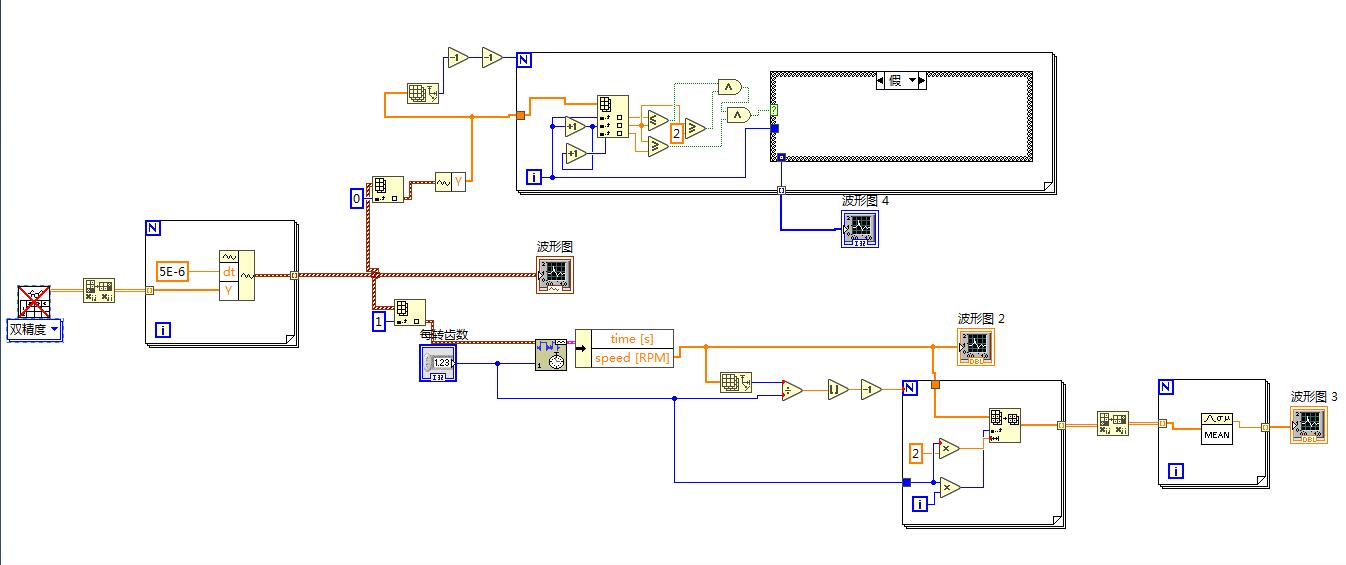Select the MEAN function node
This screenshot has height=565, width=1346.
click(1216, 427)
